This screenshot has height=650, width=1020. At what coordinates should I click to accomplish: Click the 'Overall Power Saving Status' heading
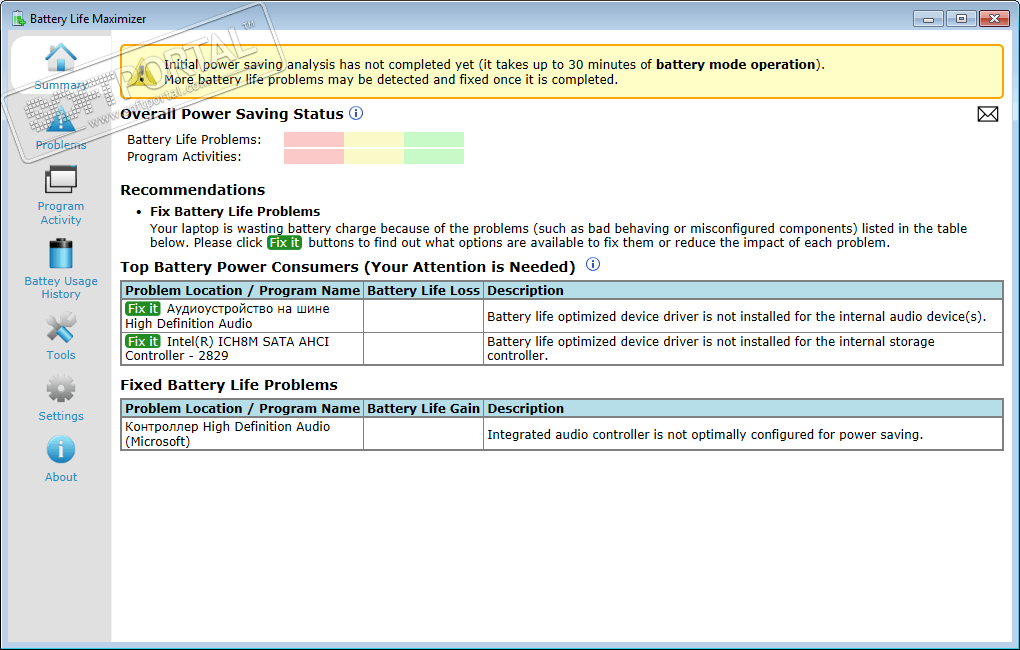232,114
